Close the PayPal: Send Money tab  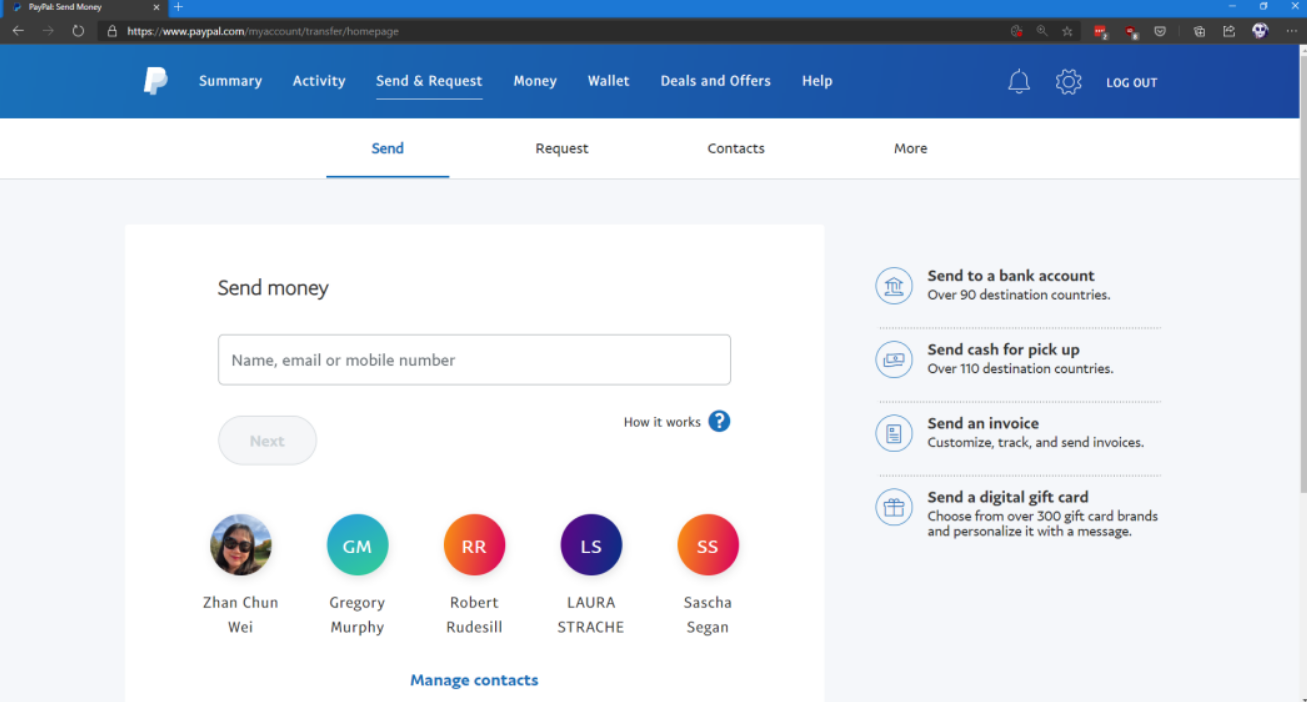[x=156, y=7]
